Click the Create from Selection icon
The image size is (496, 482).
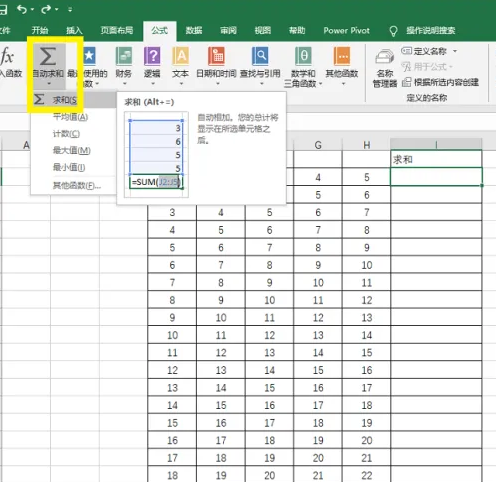click(x=406, y=82)
